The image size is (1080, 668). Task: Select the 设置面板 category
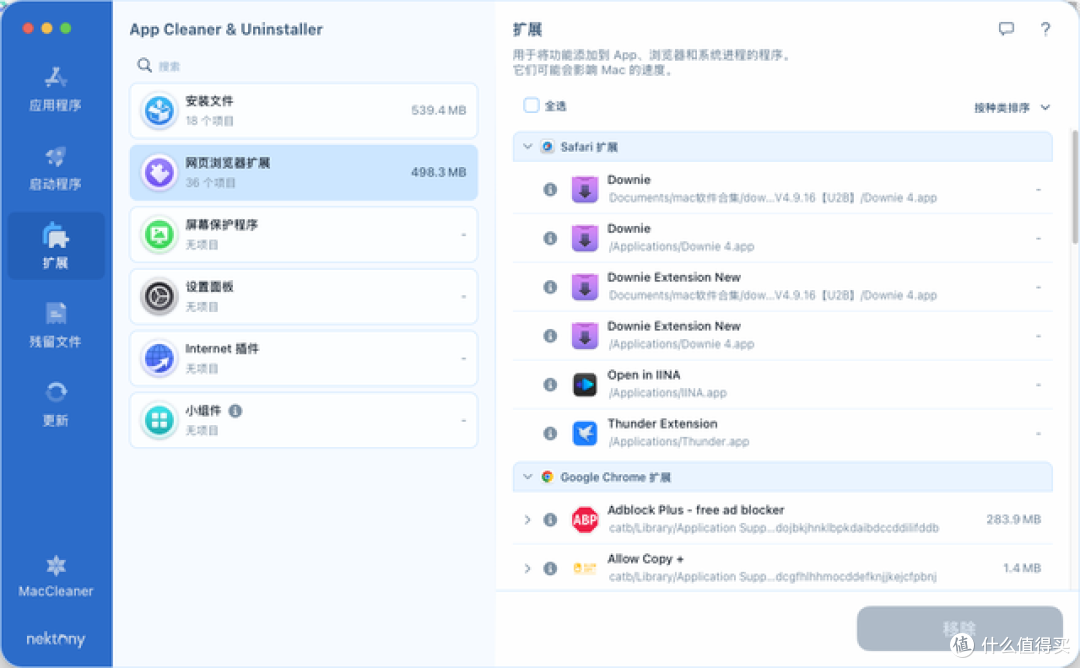tap(303, 296)
